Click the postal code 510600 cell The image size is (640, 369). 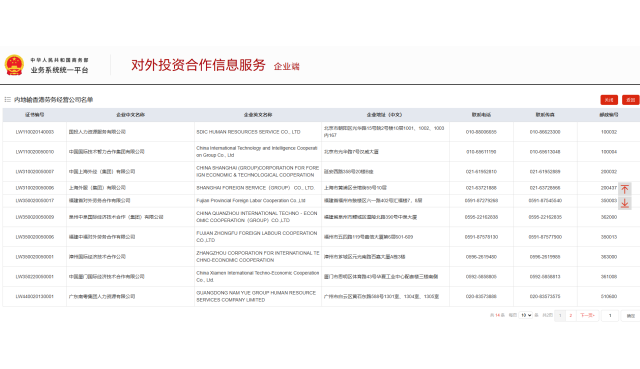(609, 296)
